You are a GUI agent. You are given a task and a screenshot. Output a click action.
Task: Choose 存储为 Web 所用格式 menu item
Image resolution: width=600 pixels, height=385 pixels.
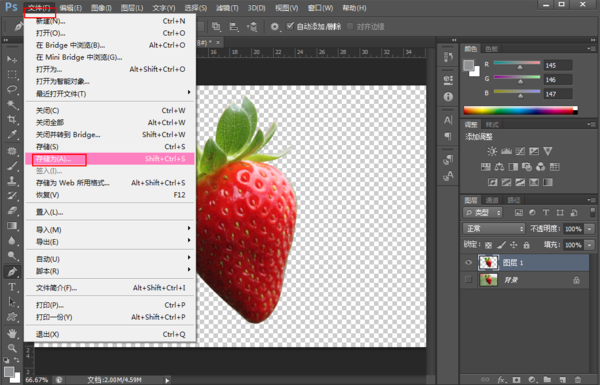coord(110,183)
